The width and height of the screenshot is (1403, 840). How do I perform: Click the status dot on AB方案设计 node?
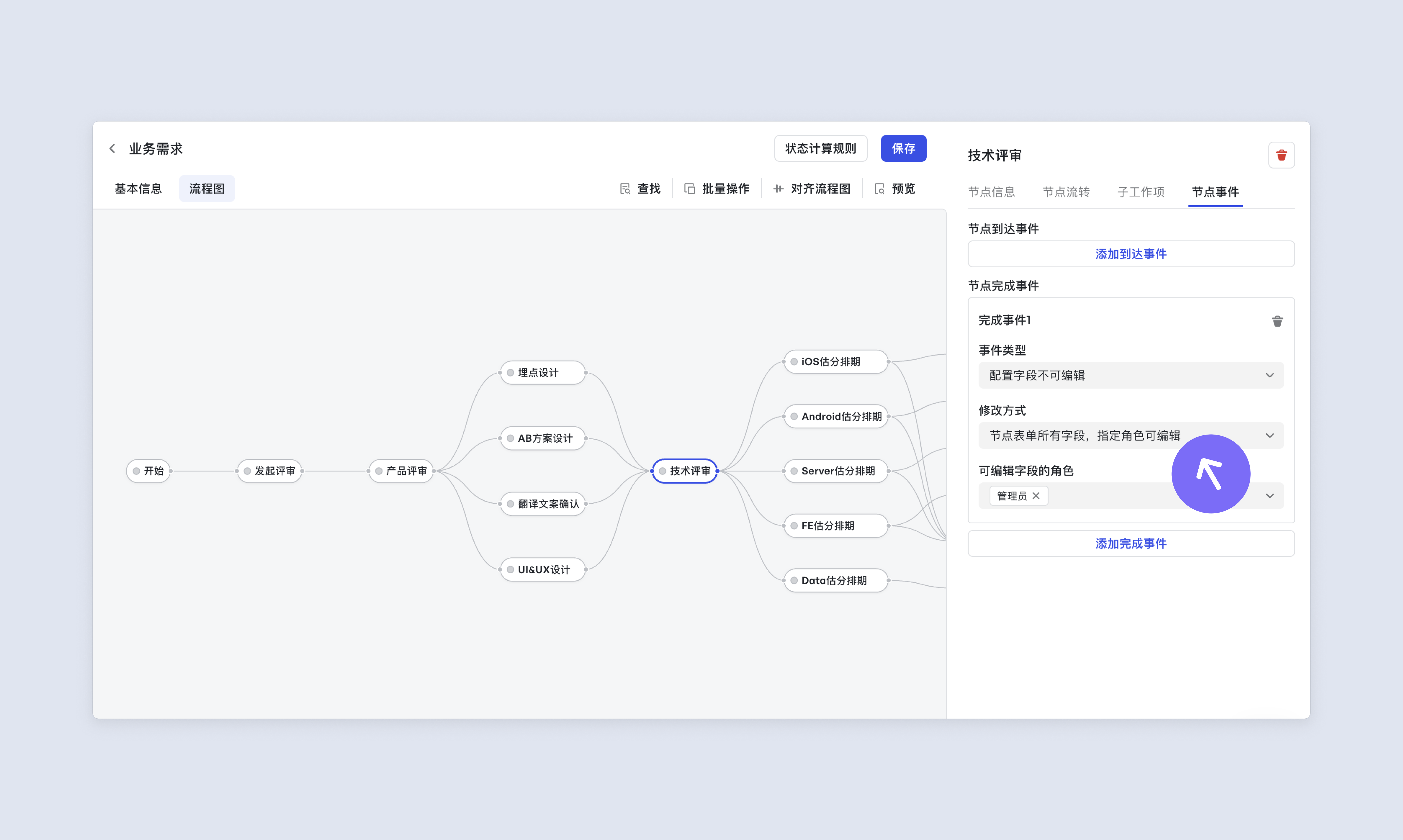point(511,438)
